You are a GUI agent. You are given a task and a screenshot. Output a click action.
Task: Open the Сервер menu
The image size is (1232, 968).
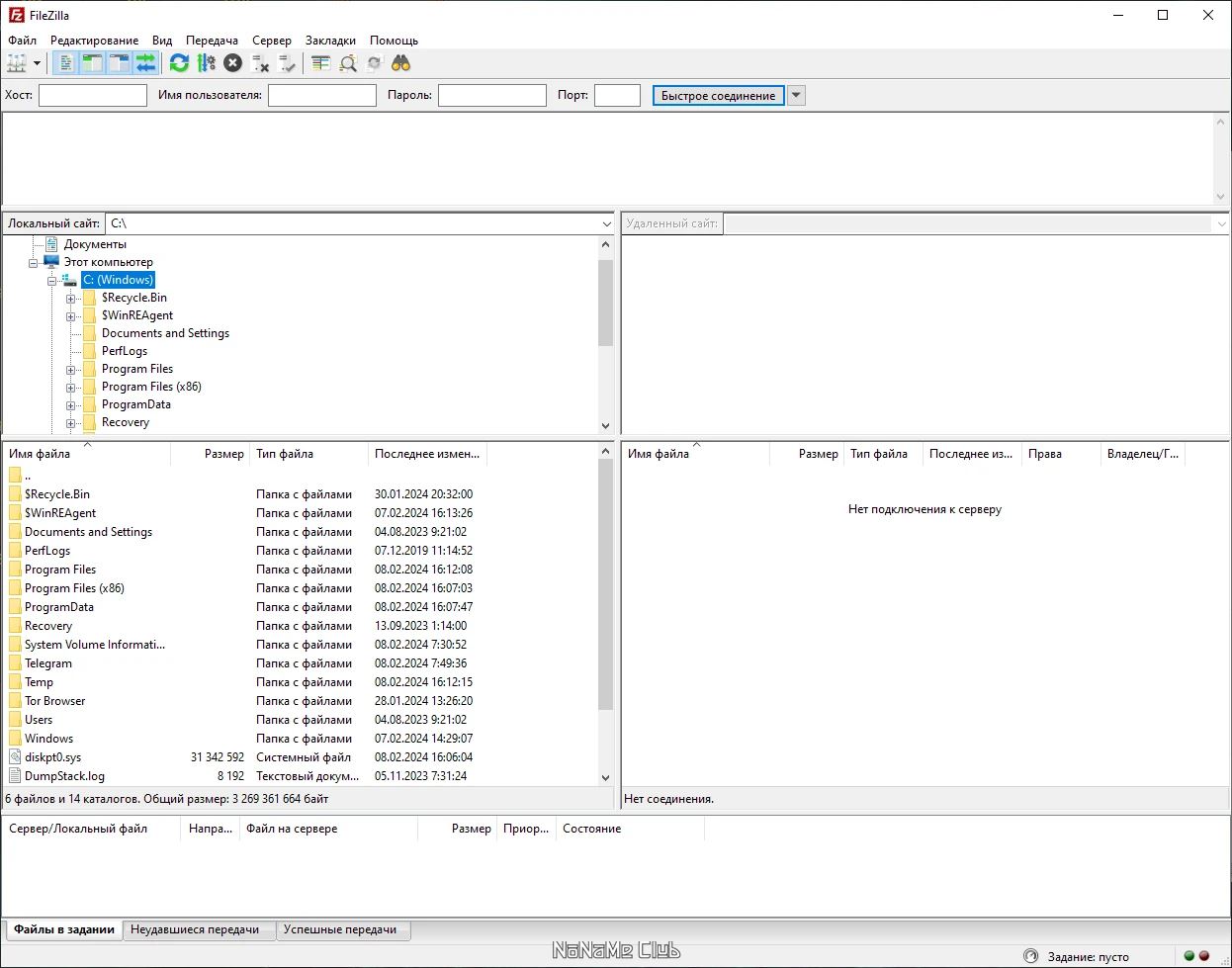272,41
